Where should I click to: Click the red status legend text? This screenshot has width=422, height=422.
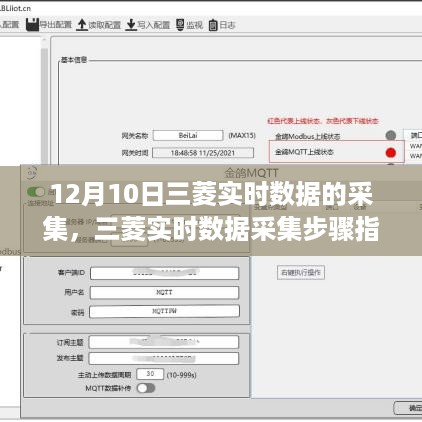[x=323, y=121]
